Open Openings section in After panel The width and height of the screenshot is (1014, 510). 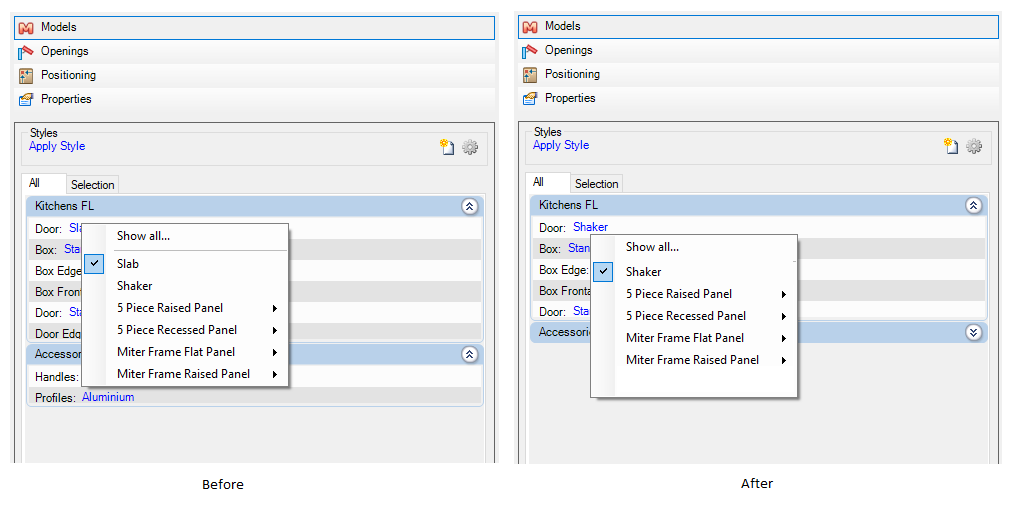(x=758, y=50)
